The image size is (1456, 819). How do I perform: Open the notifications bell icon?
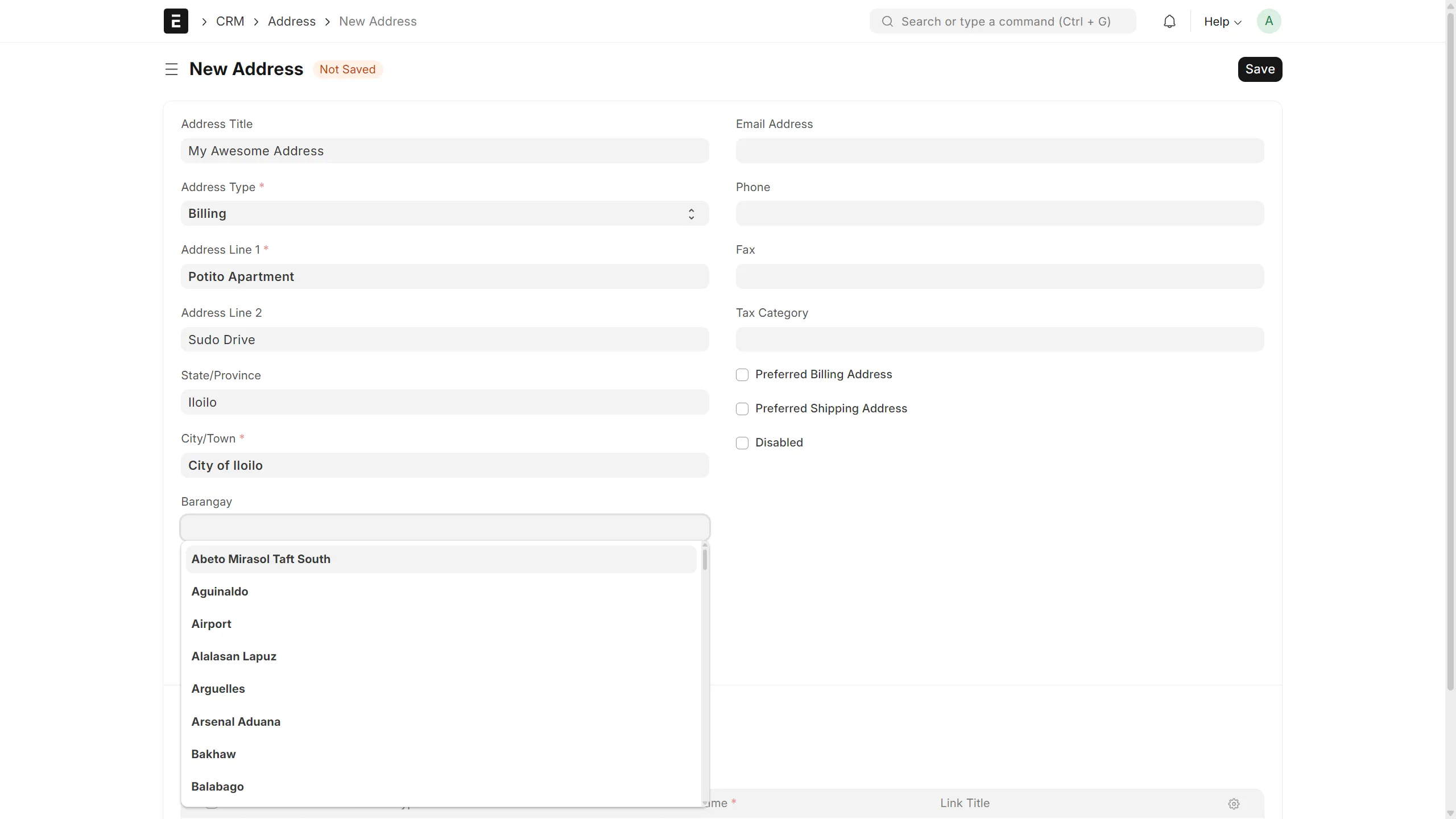click(x=1169, y=22)
